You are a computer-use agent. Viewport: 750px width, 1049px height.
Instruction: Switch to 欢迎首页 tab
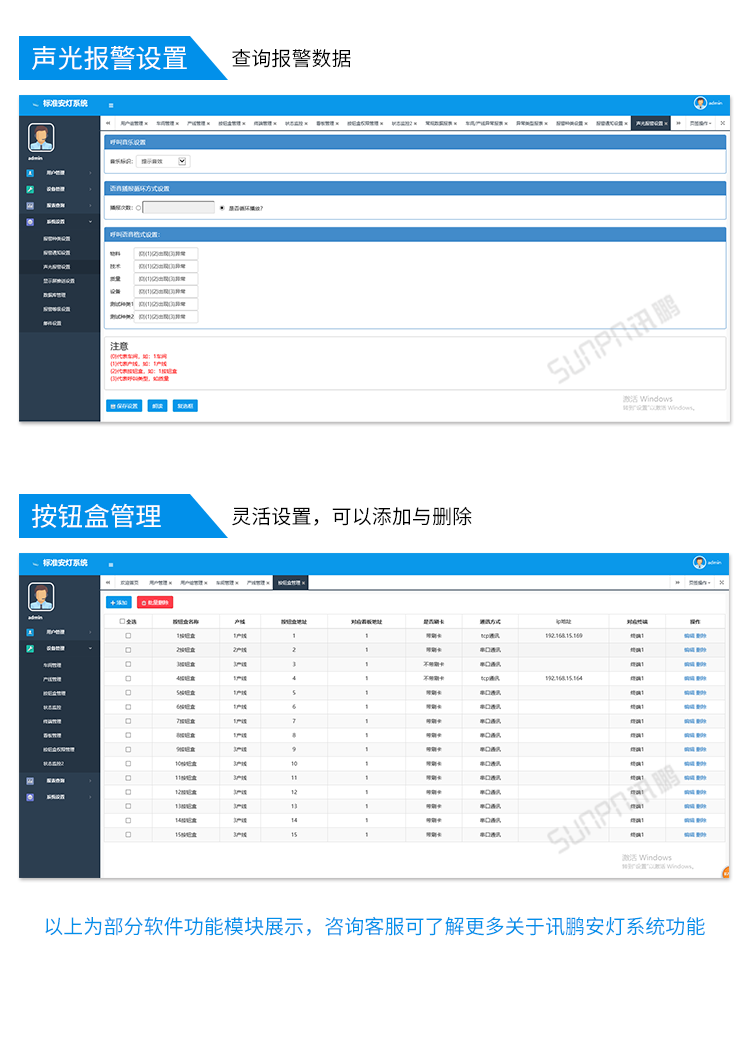(x=129, y=583)
